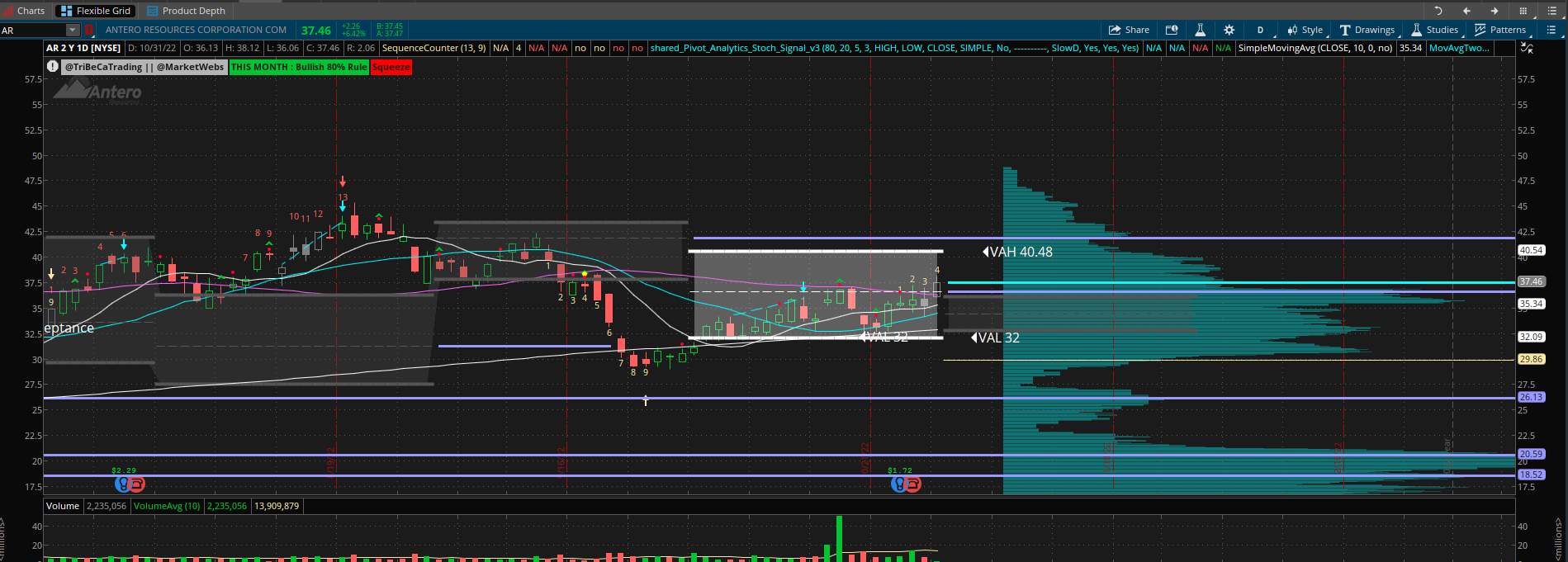Click the ANTERO RESOURCES CORPORATION COM name
This screenshot has width=1568, height=562.
click(x=197, y=30)
